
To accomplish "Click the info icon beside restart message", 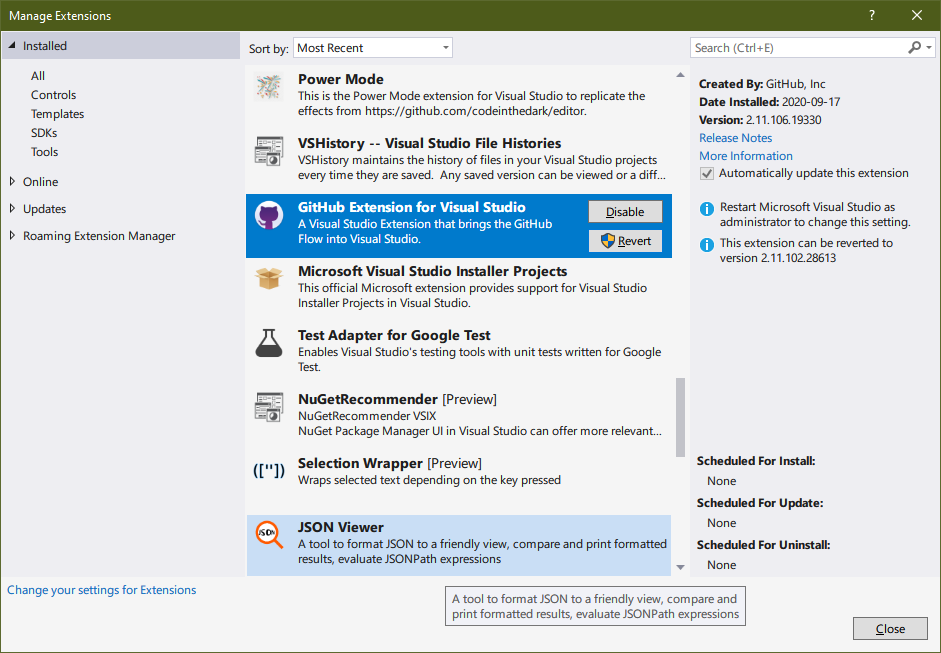I will 707,209.
